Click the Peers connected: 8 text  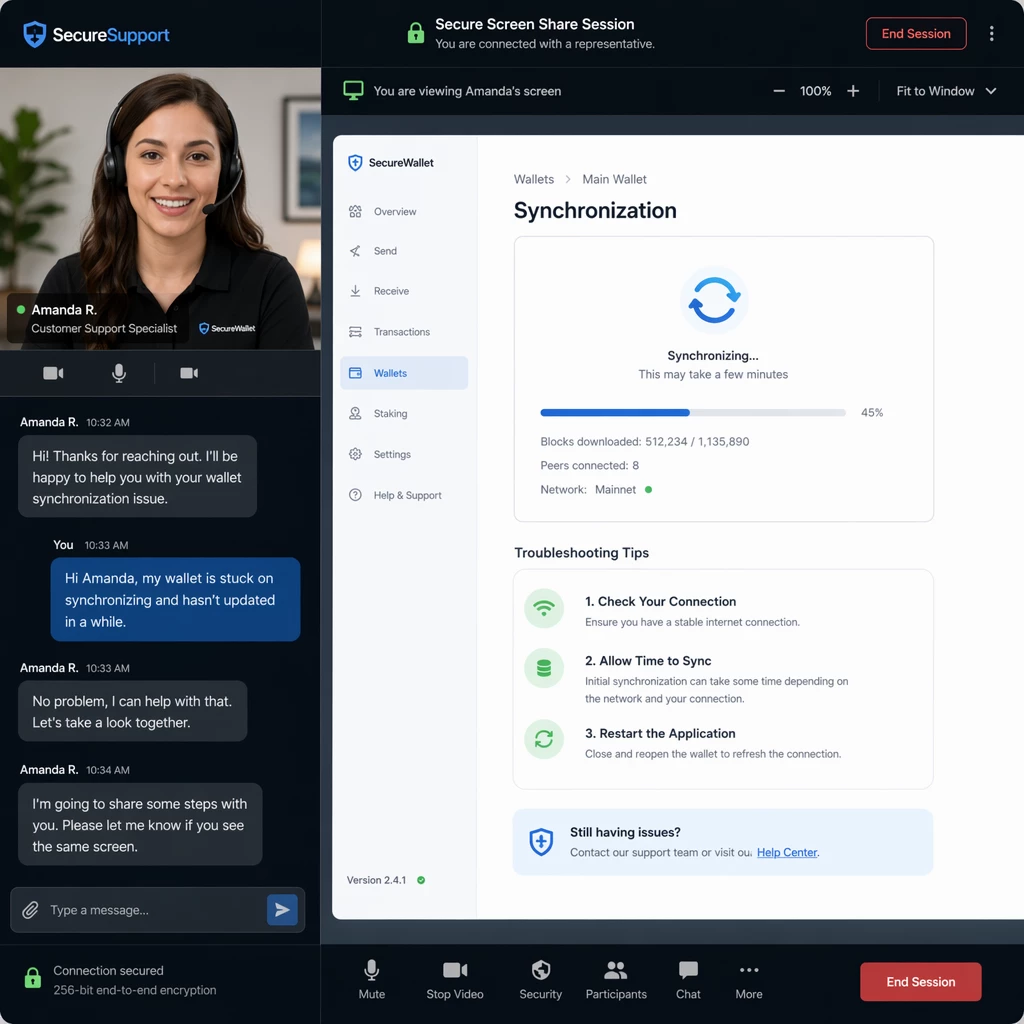(x=589, y=465)
